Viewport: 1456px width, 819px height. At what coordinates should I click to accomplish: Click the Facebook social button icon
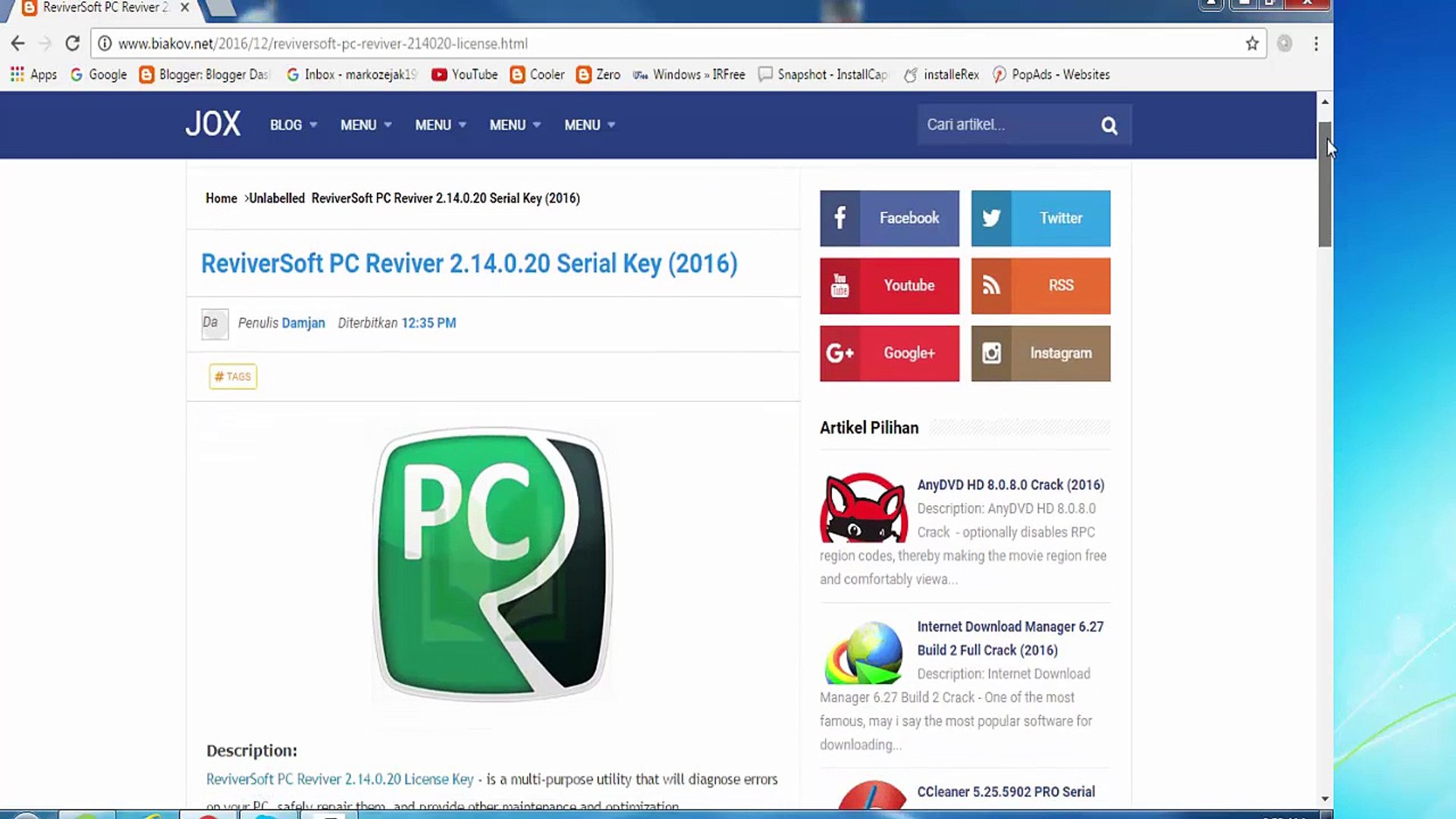point(840,218)
